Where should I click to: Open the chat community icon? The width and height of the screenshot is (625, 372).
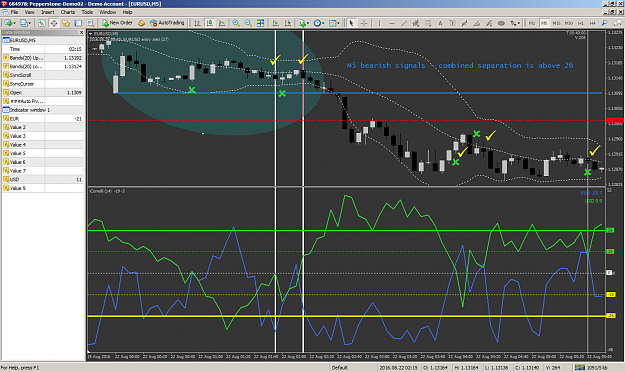[618, 23]
